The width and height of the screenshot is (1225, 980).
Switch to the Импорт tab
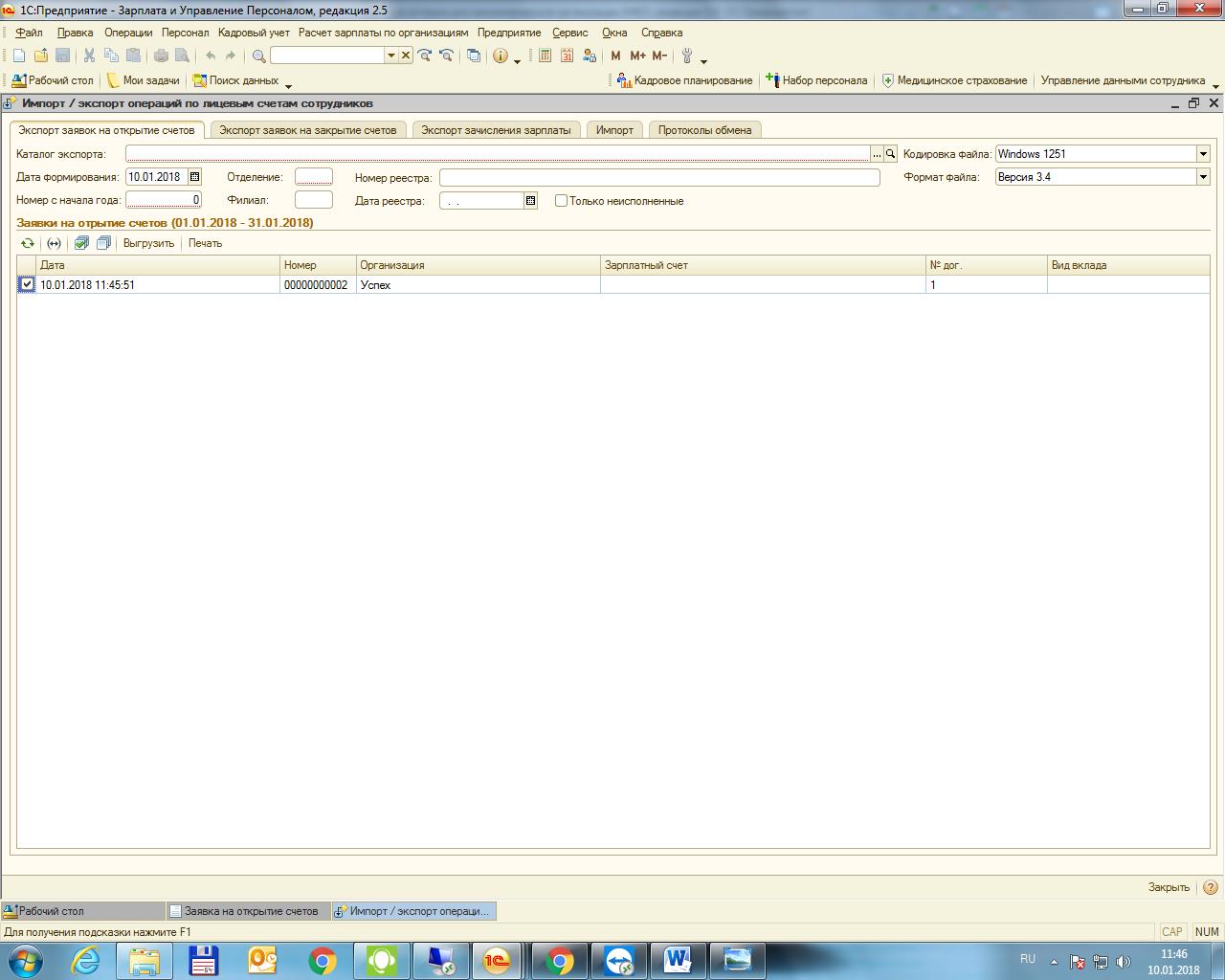[614, 130]
